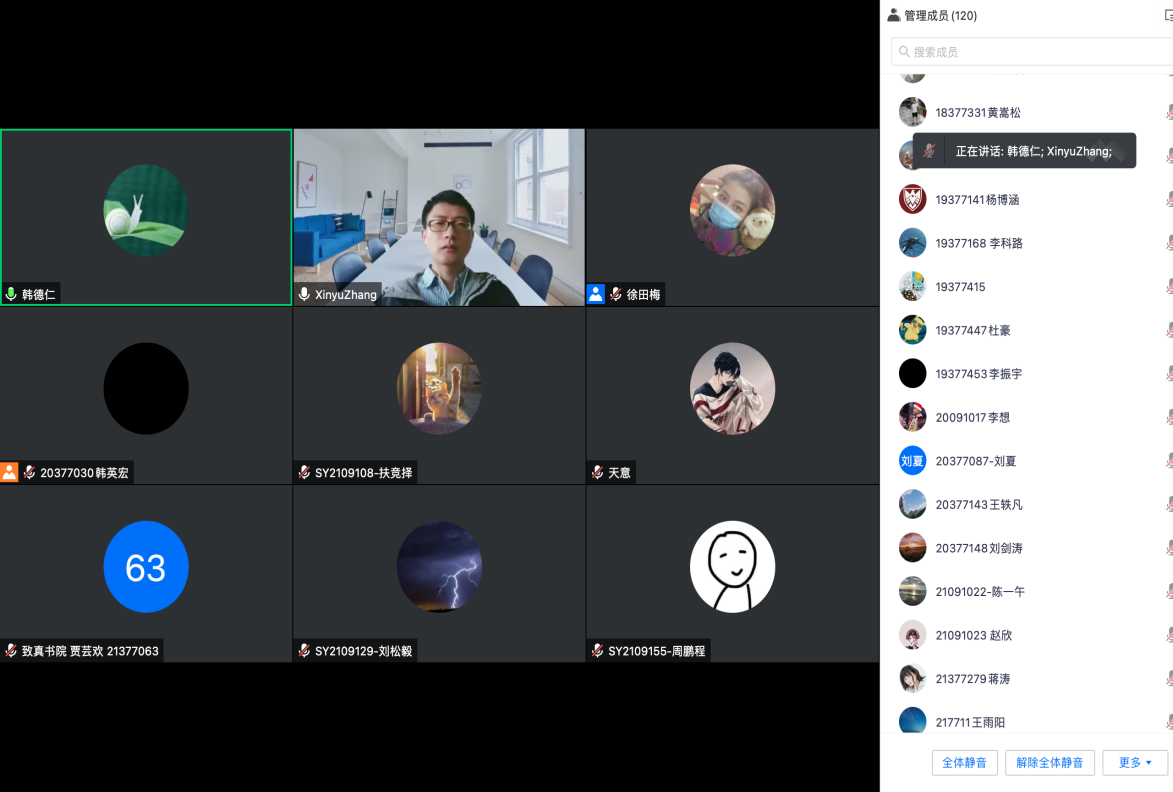Toggle mute for 21091023 赵欣 in member list
The width and height of the screenshot is (1173, 792).
(x=1168, y=635)
